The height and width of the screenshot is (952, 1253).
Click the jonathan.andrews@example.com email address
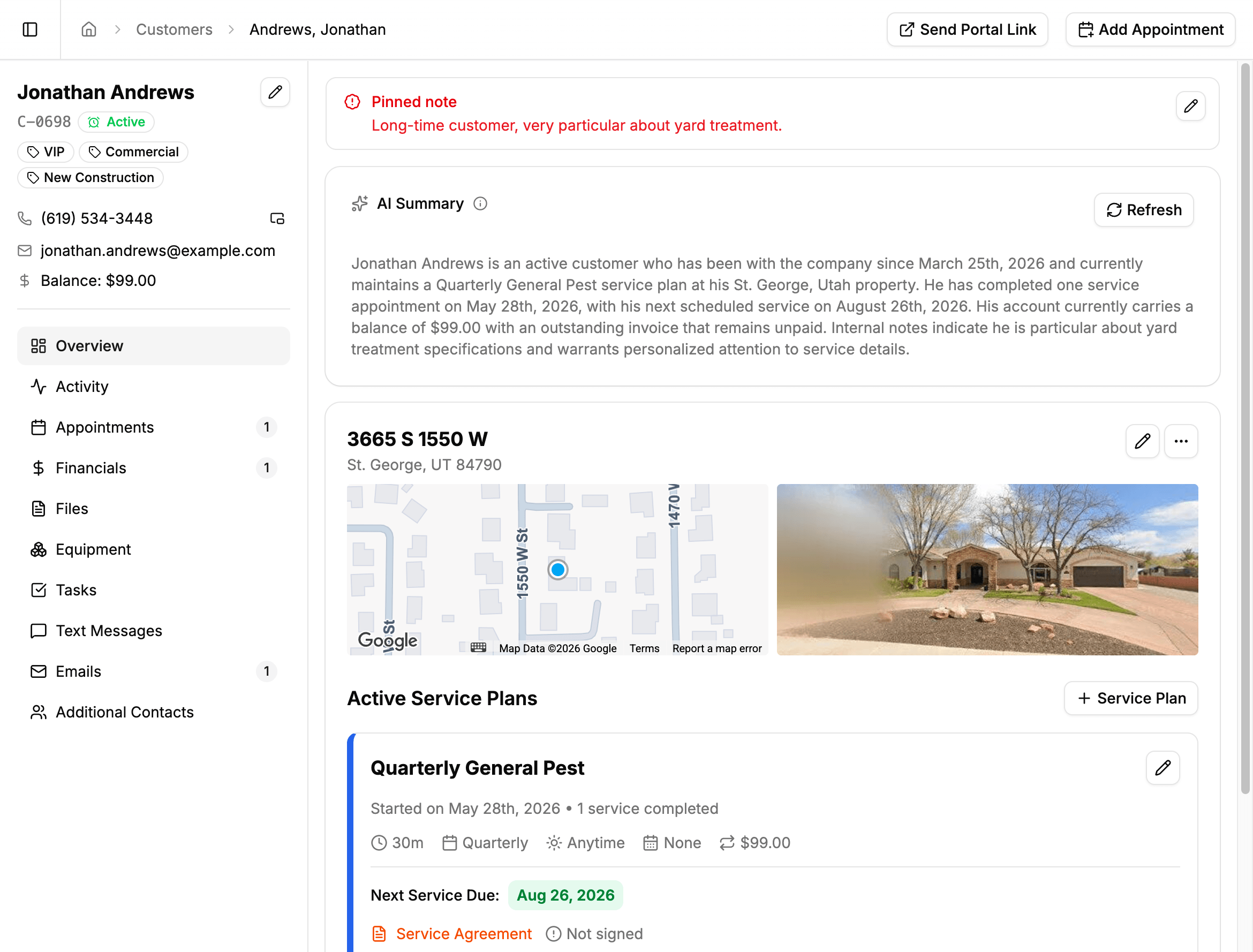[x=158, y=251]
